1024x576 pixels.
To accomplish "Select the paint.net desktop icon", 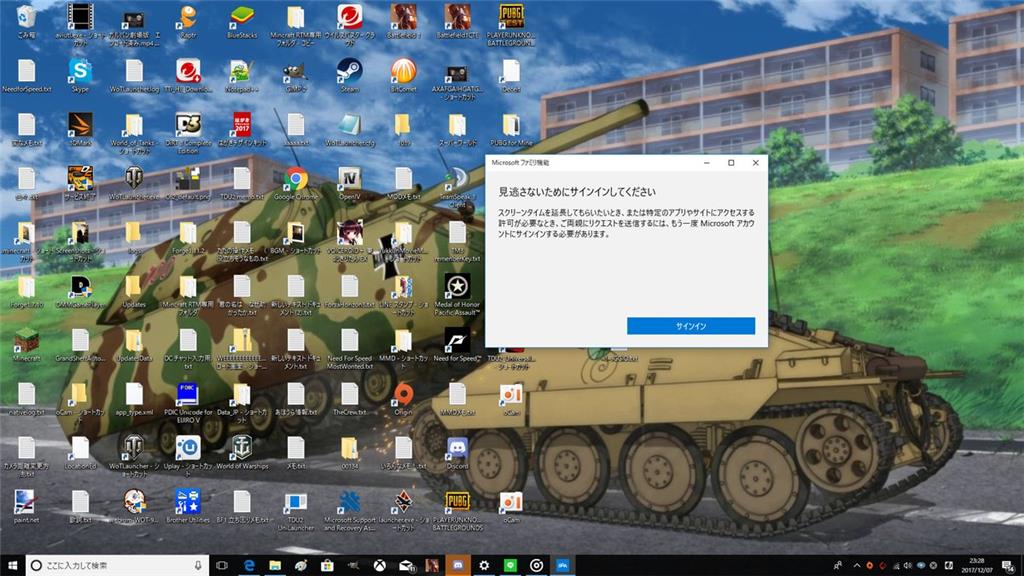I will [26, 507].
